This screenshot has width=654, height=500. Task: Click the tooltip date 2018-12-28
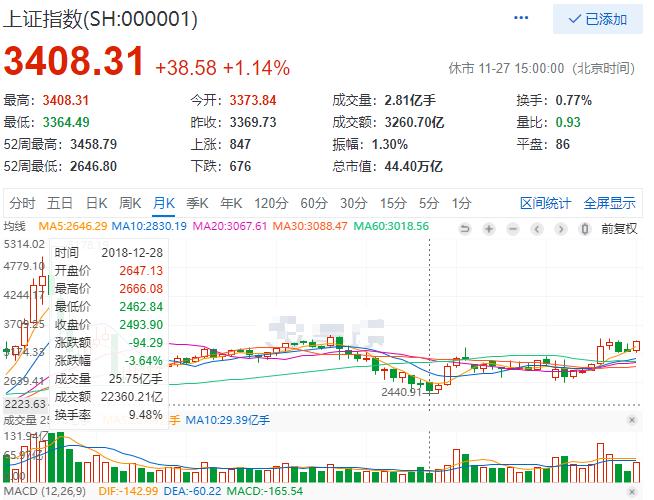(x=132, y=253)
